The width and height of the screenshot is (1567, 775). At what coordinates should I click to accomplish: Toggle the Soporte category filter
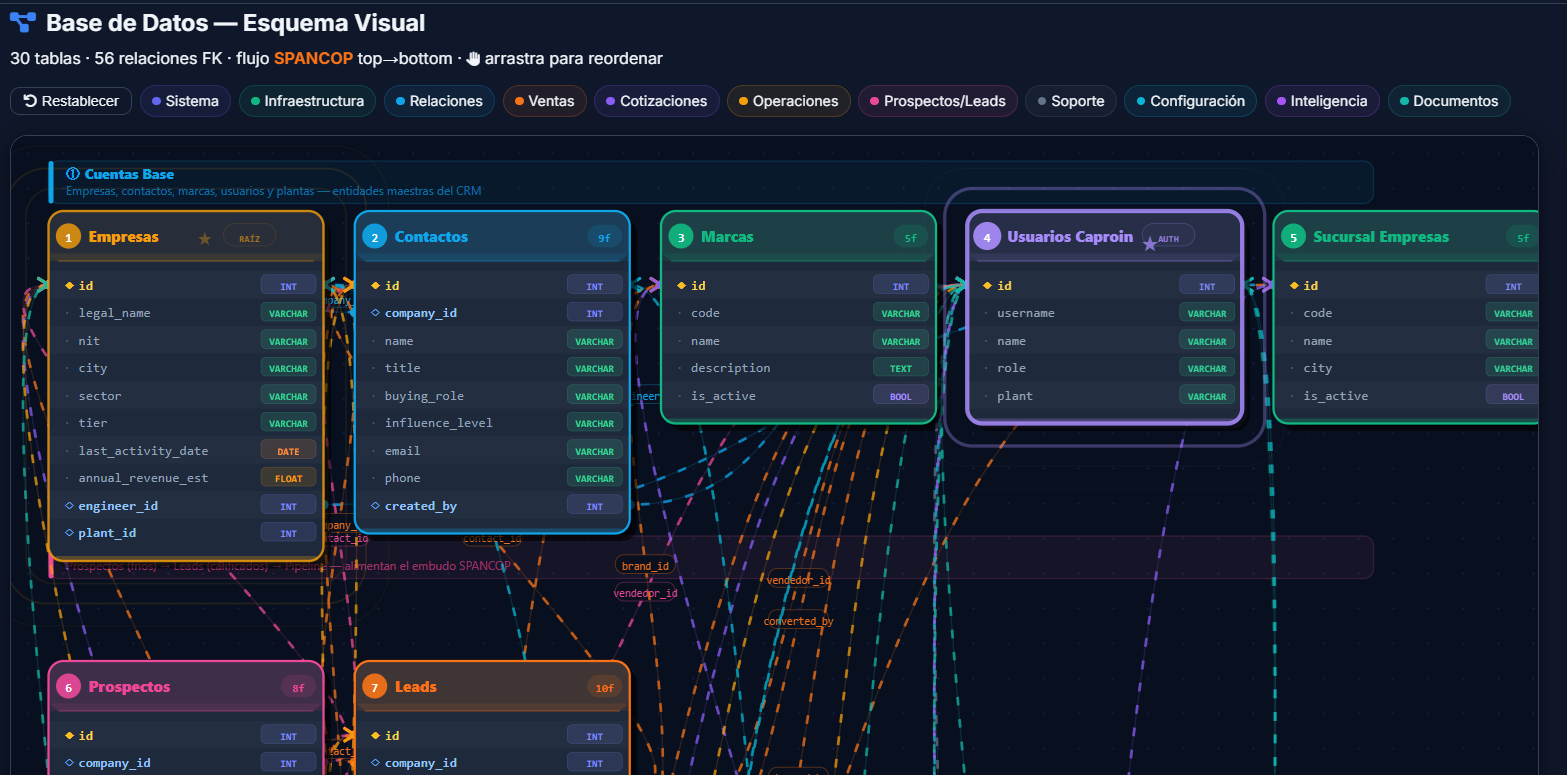(x=1070, y=101)
